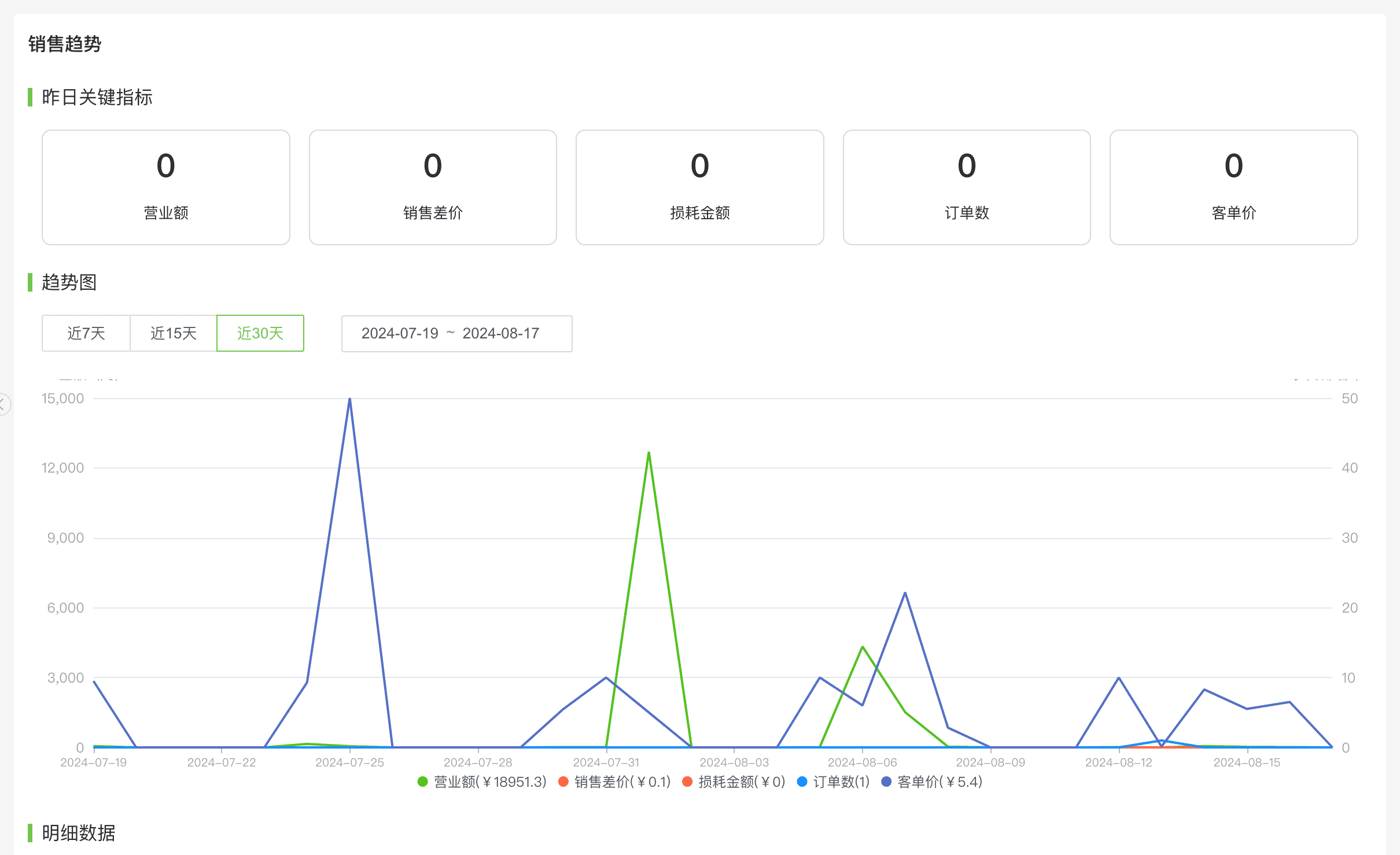Click the 销售差价 metric card
Image resolution: width=1400 pixels, height=855 pixels.
(433, 187)
